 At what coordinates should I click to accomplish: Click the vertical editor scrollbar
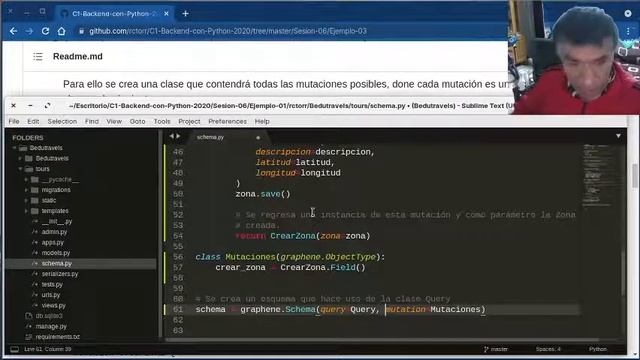(623, 273)
